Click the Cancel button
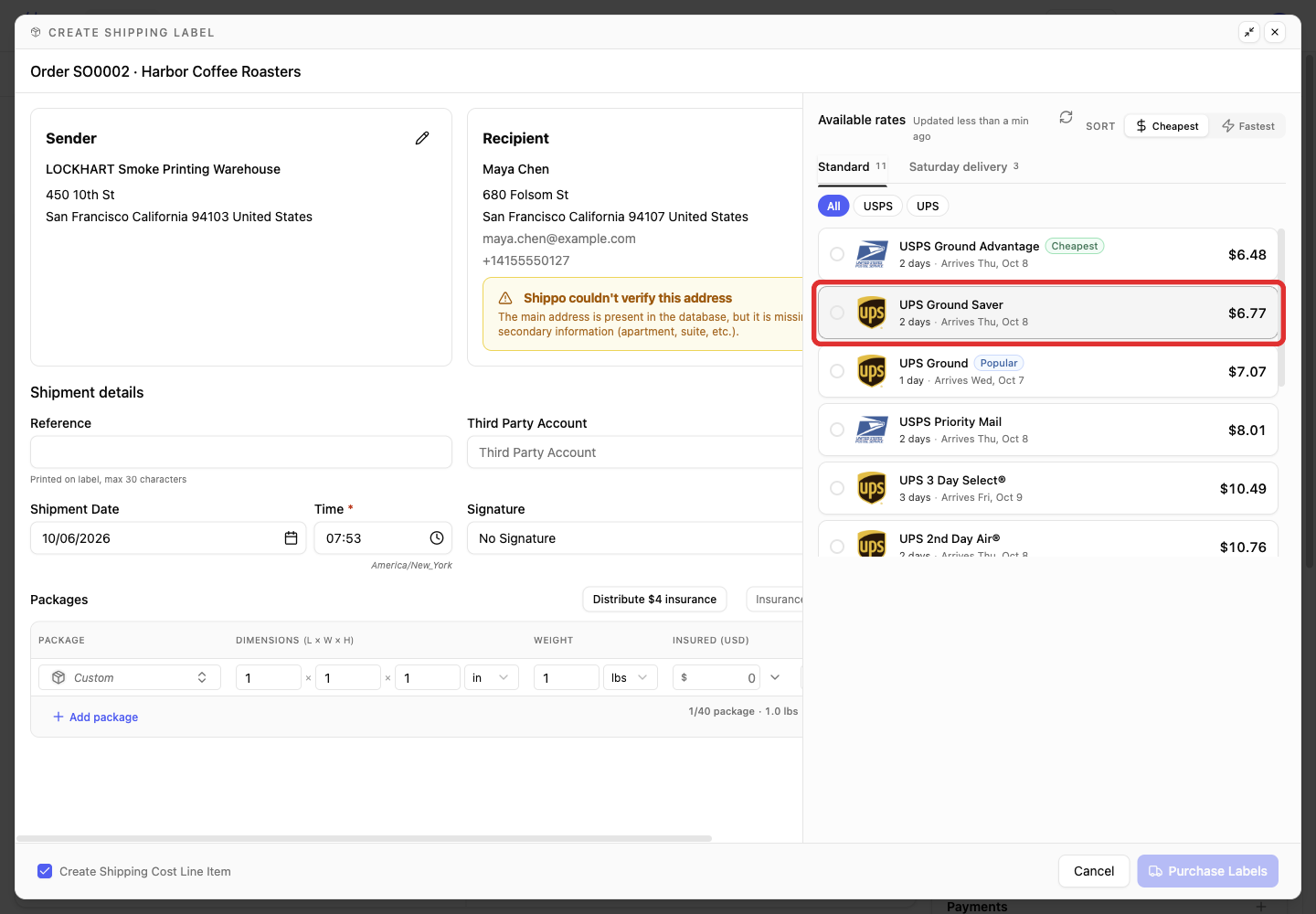The height and width of the screenshot is (914, 1316). (x=1094, y=871)
